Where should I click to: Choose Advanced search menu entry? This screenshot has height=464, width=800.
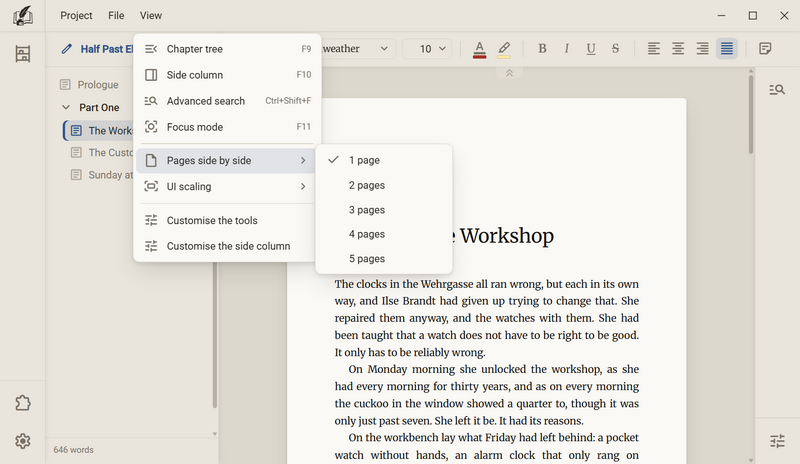coord(228,101)
